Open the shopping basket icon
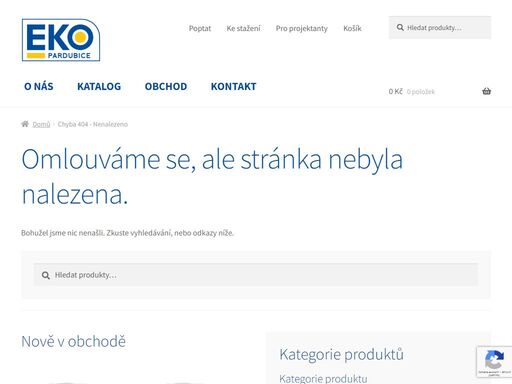Viewport: 512px width, 384px height. click(486, 91)
